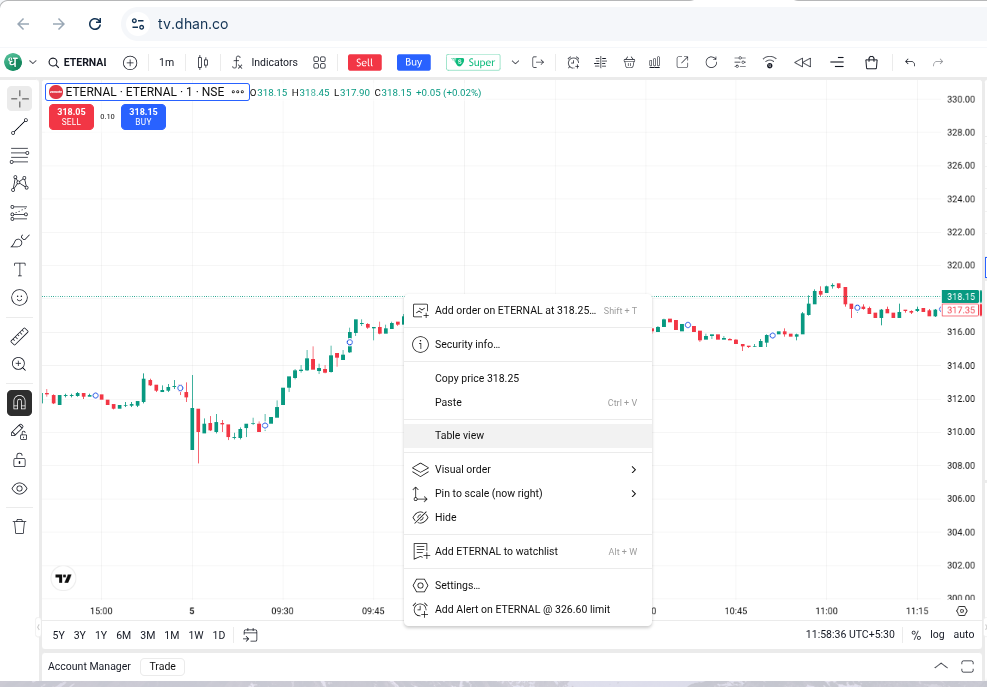
Task: Start bar replay with the rewind icon
Action: pyautogui.click(x=803, y=62)
